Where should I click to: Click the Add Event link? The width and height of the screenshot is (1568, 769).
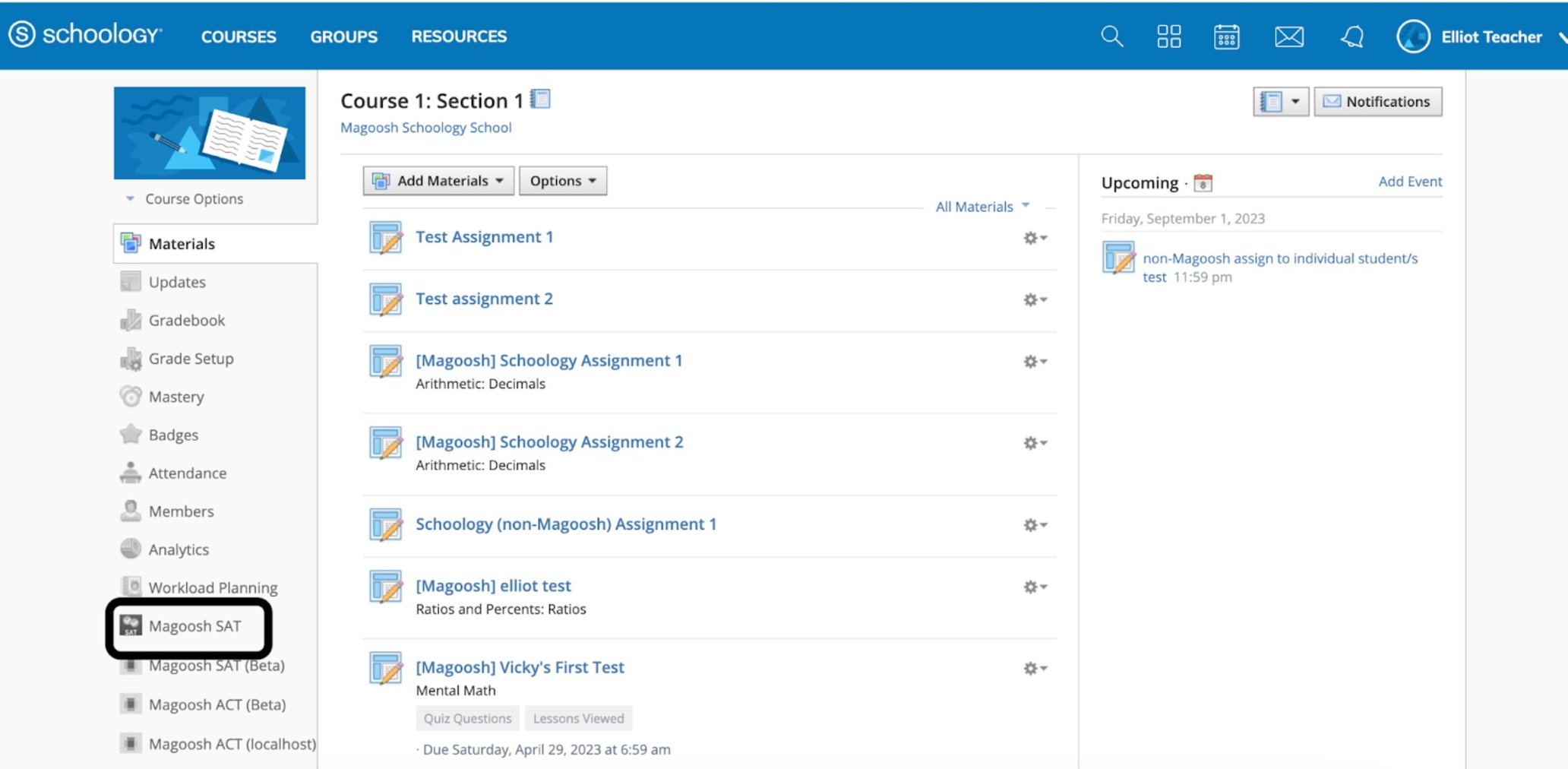pyautogui.click(x=1410, y=181)
